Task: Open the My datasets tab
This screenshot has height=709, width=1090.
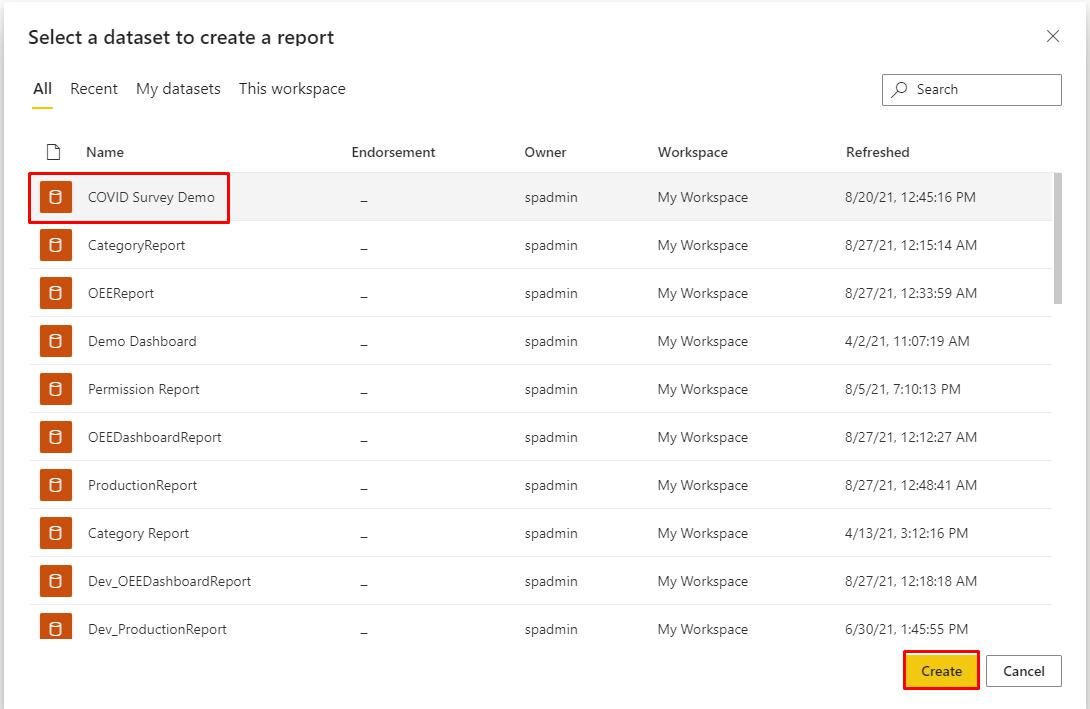Action: [177, 89]
